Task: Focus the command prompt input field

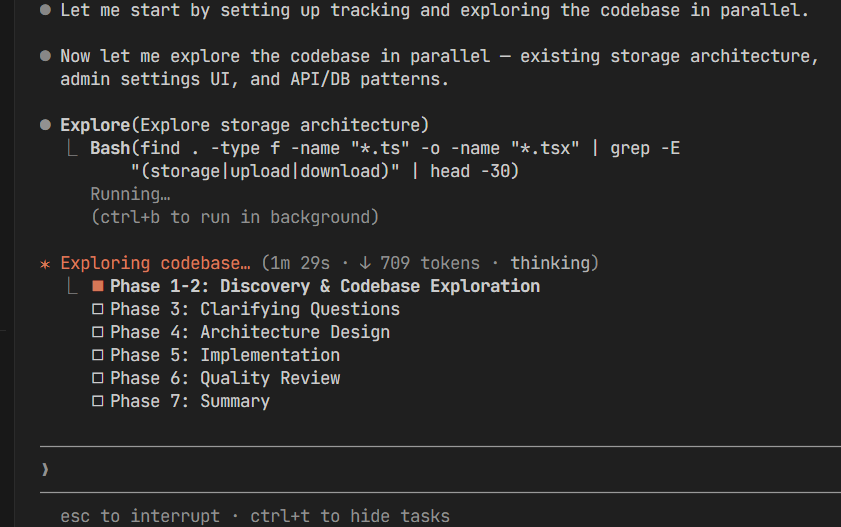Action: pyautogui.click(x=440, y=470)
